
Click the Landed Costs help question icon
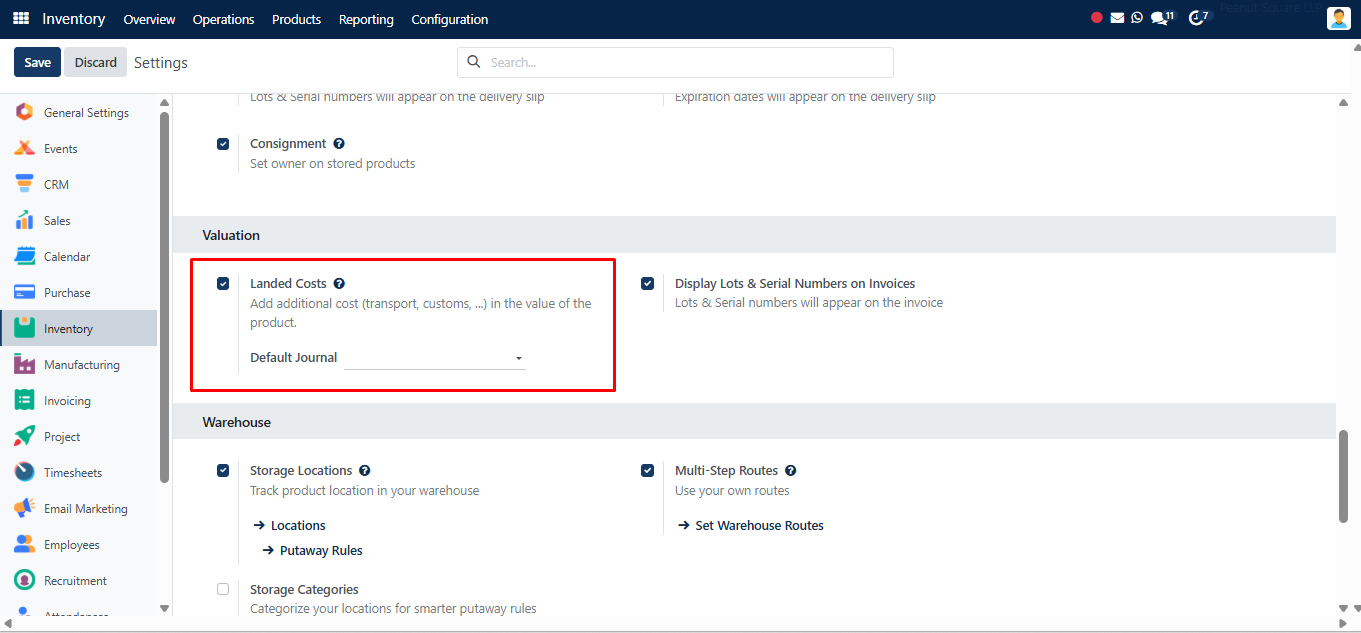click(339, 284)
